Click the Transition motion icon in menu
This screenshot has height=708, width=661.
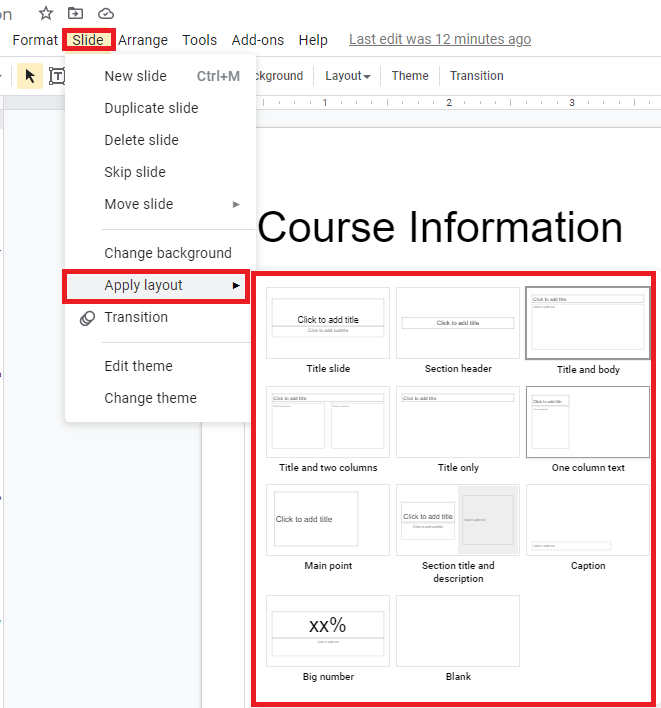click(x=87, y=318)
